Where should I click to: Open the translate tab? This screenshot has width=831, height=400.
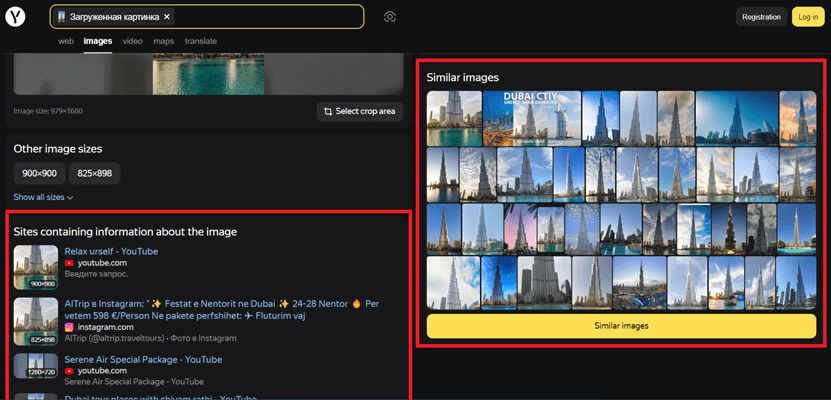(x=200, y=41)
